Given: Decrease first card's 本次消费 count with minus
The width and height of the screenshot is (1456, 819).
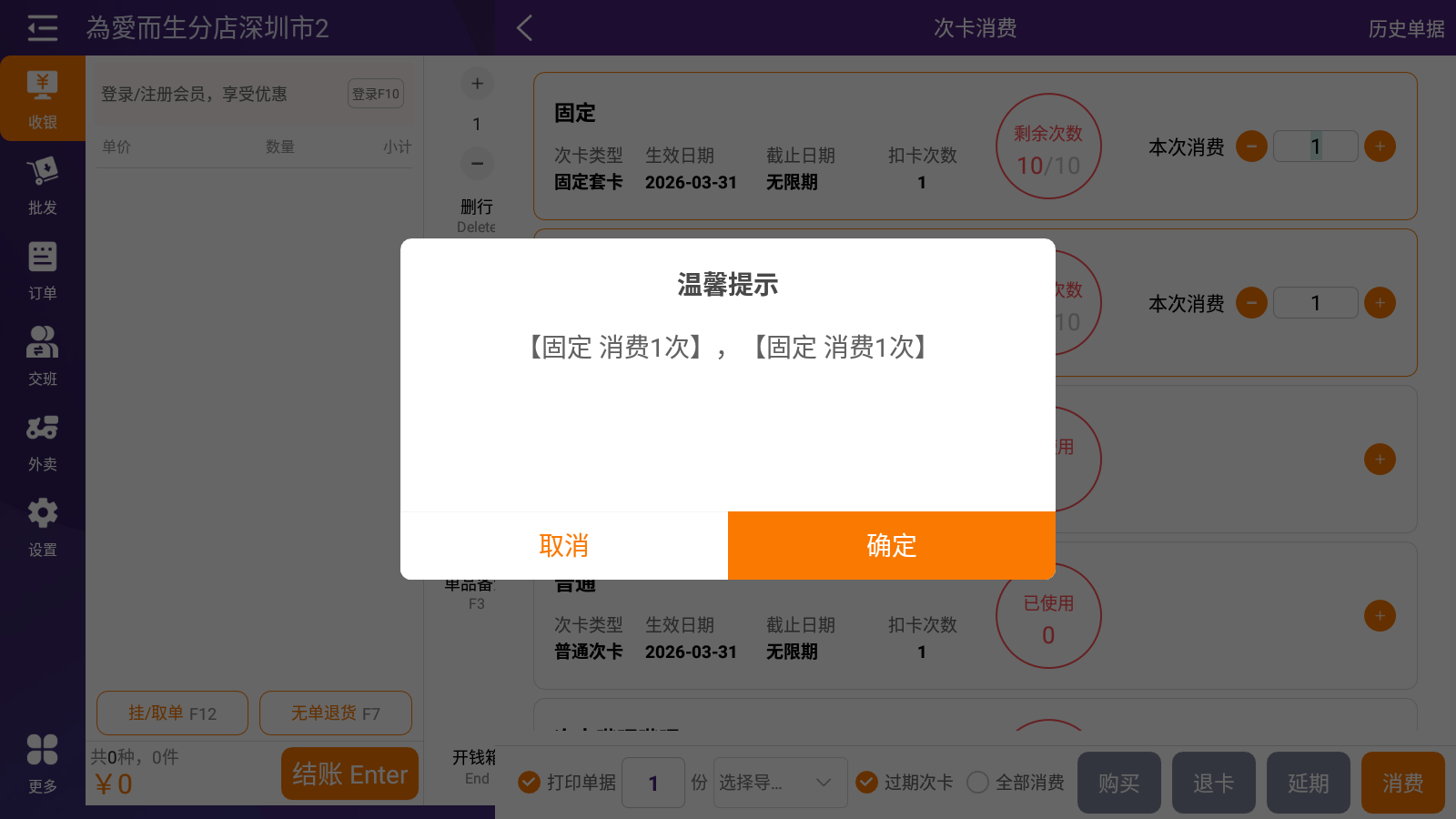Looking at the screenshot, I should click(1251, 147).
